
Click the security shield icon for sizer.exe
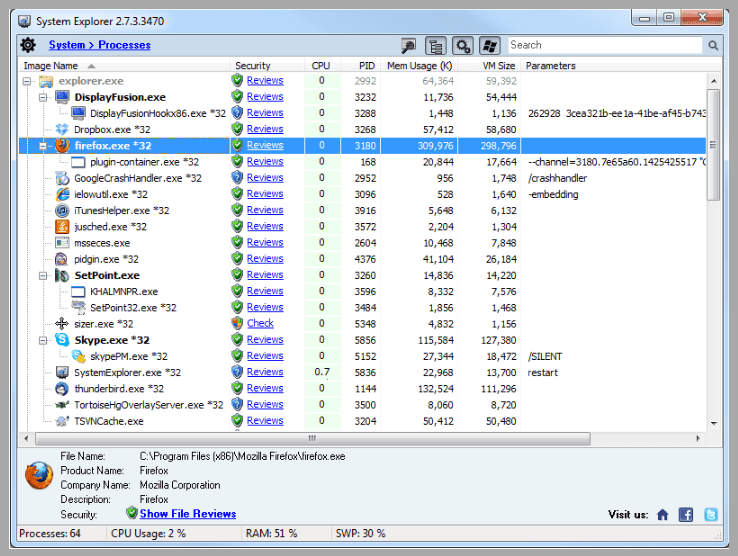pos(237,323)
